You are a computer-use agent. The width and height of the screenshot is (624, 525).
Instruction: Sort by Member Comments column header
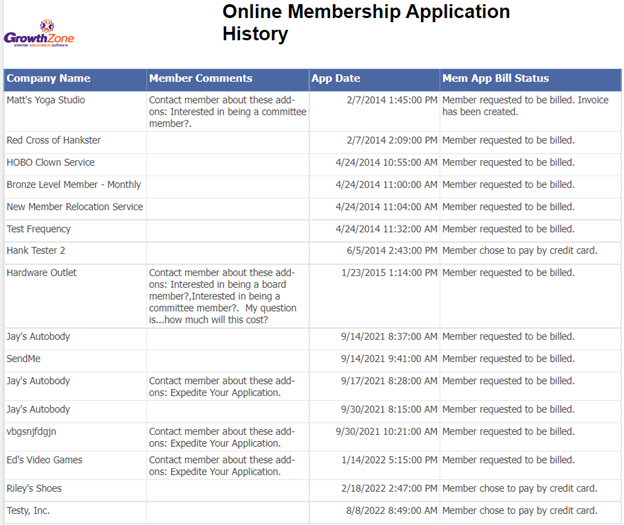click(200, 78)
